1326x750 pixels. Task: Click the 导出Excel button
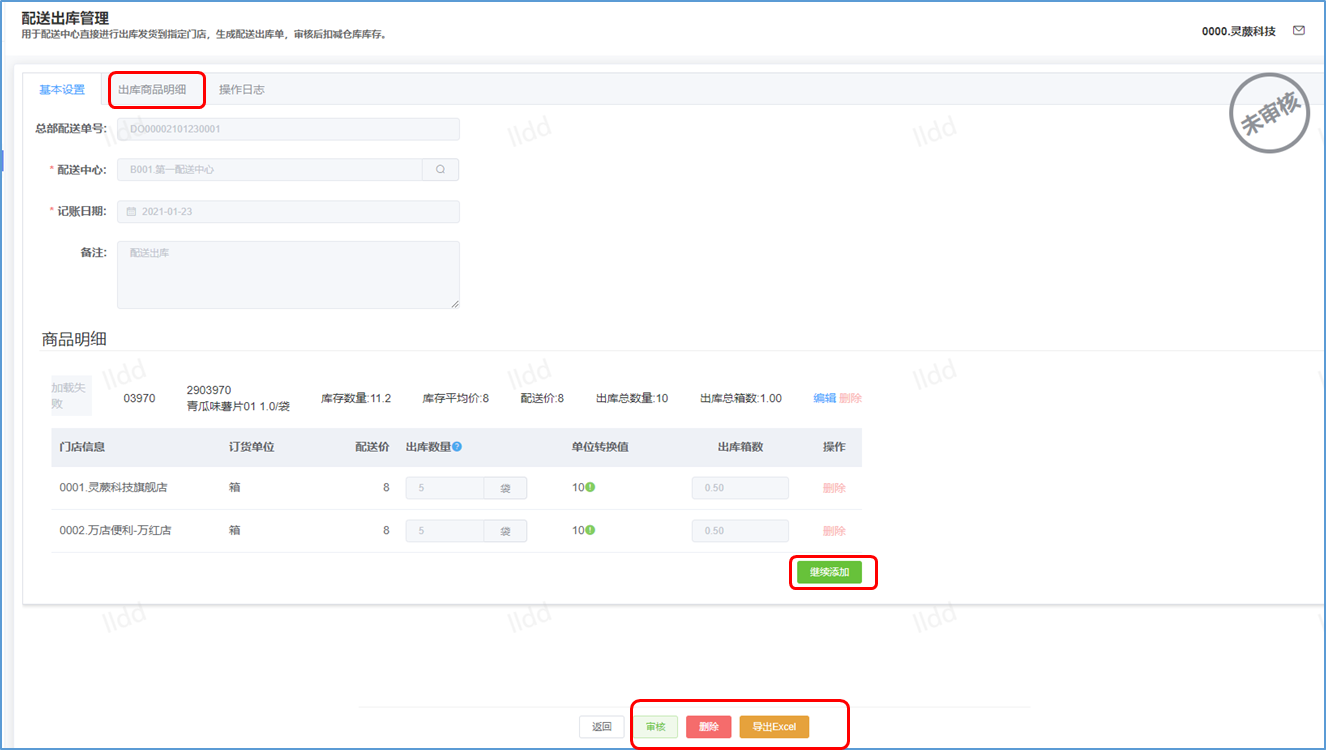click(x=774, y=727)
